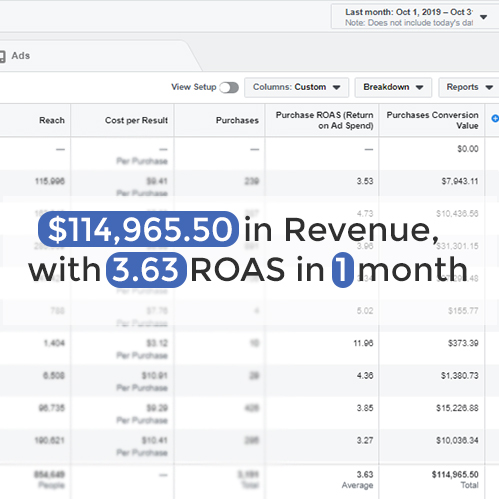Click the Columns dropdown caret icon

(337, 88)
